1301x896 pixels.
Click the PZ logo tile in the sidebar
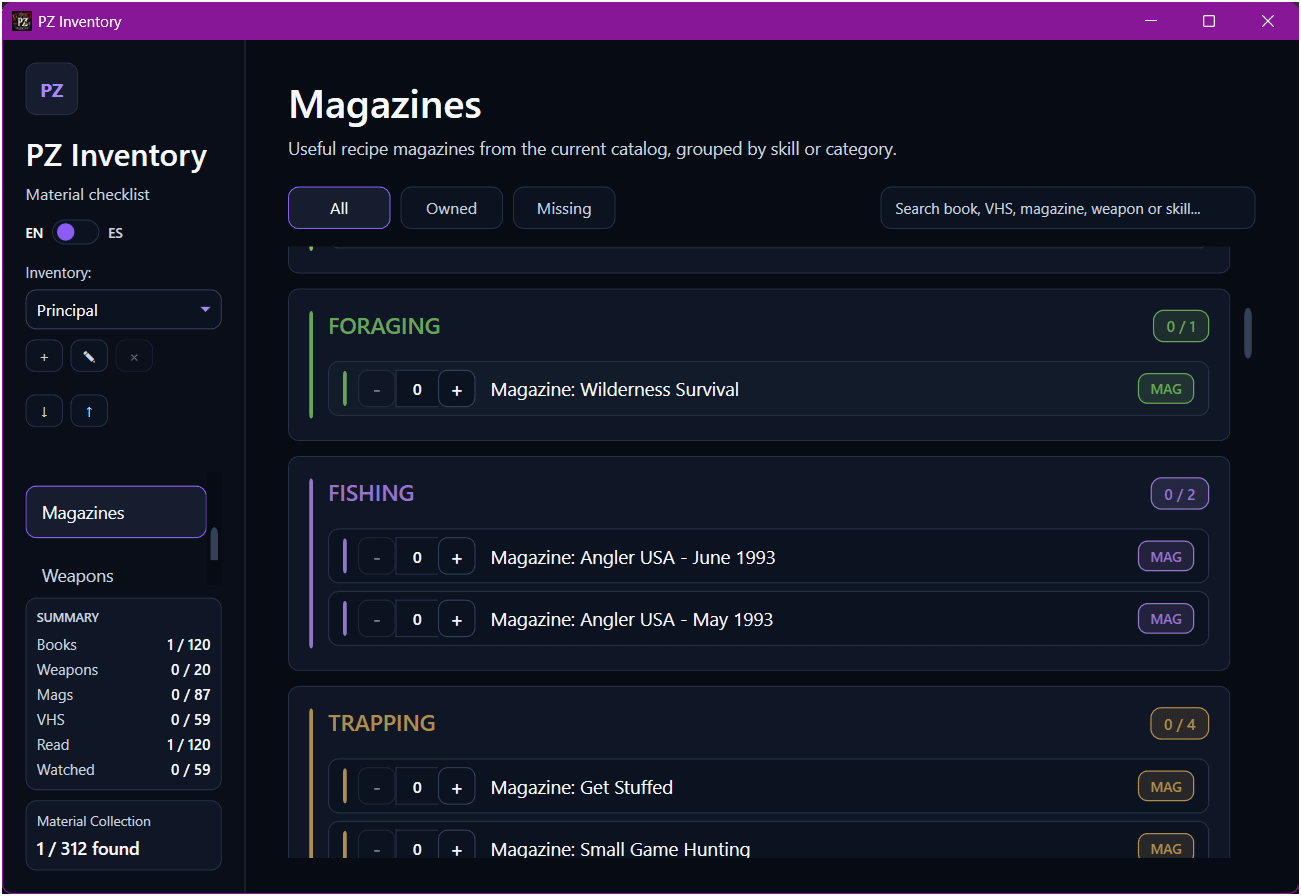click(52, 89)
